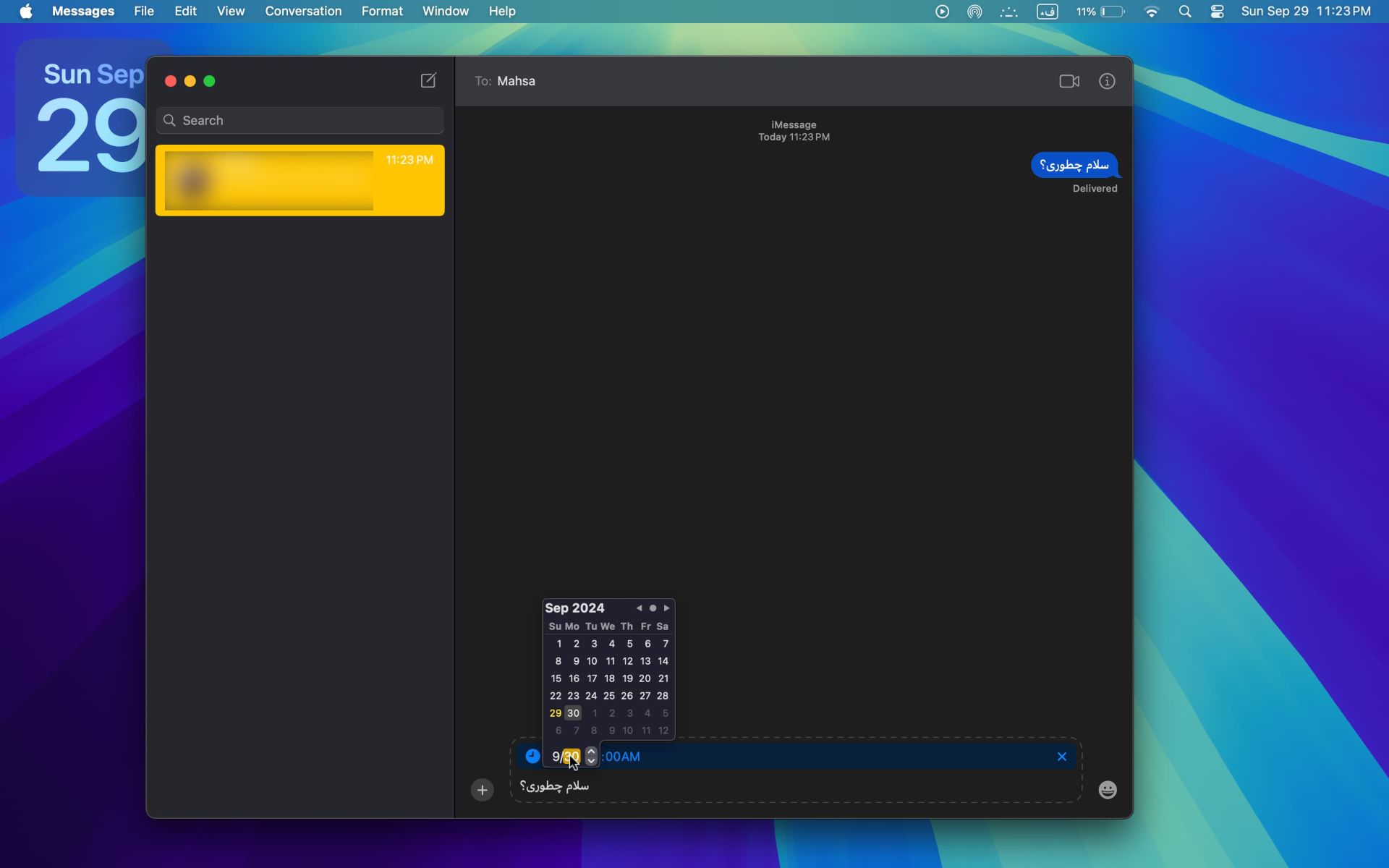Click the add attachment plus icon
This screenshot has width=1389, height=868.
coord(482,789)
